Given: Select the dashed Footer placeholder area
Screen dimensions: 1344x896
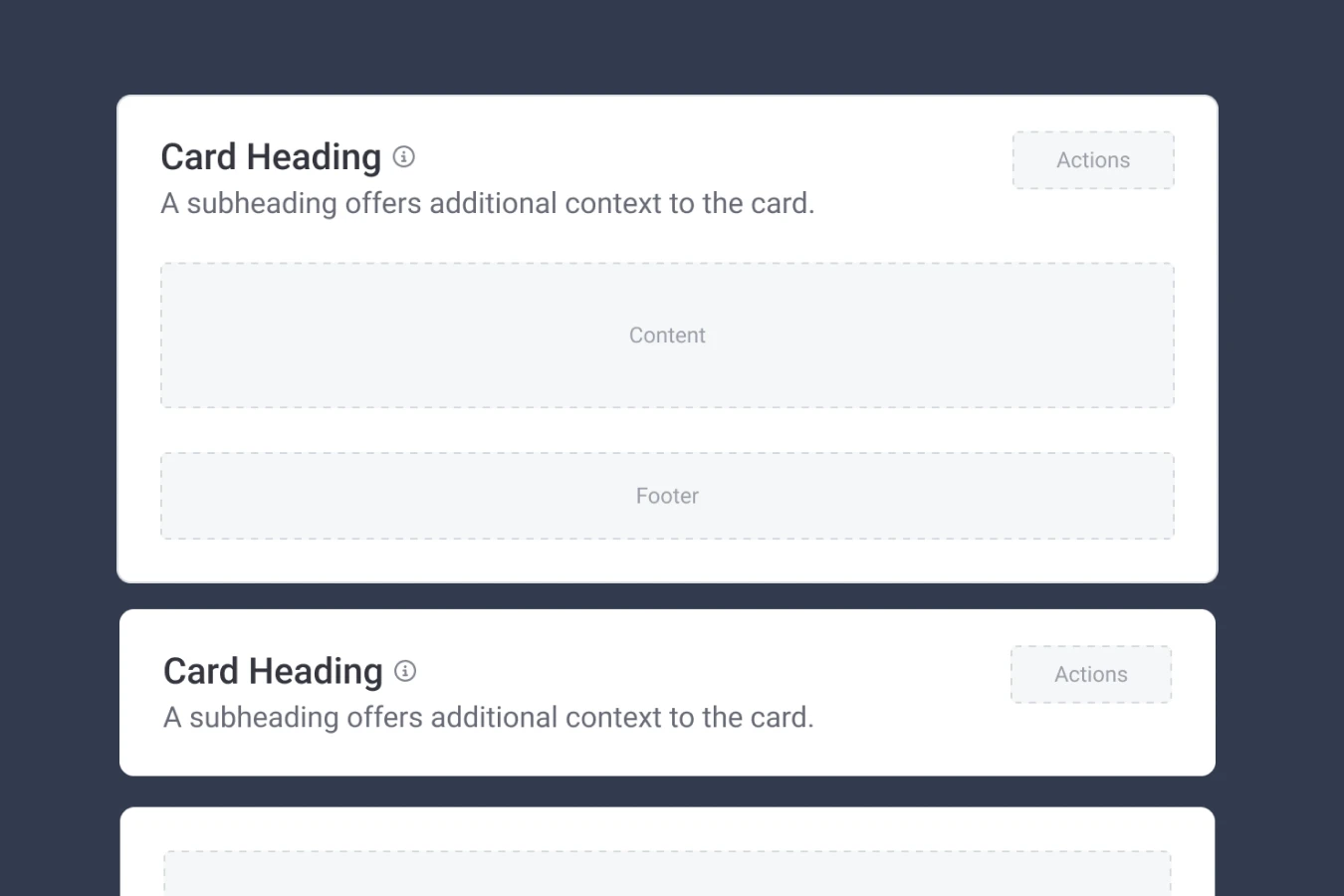Looking at the screenshot, I should 667,496.
